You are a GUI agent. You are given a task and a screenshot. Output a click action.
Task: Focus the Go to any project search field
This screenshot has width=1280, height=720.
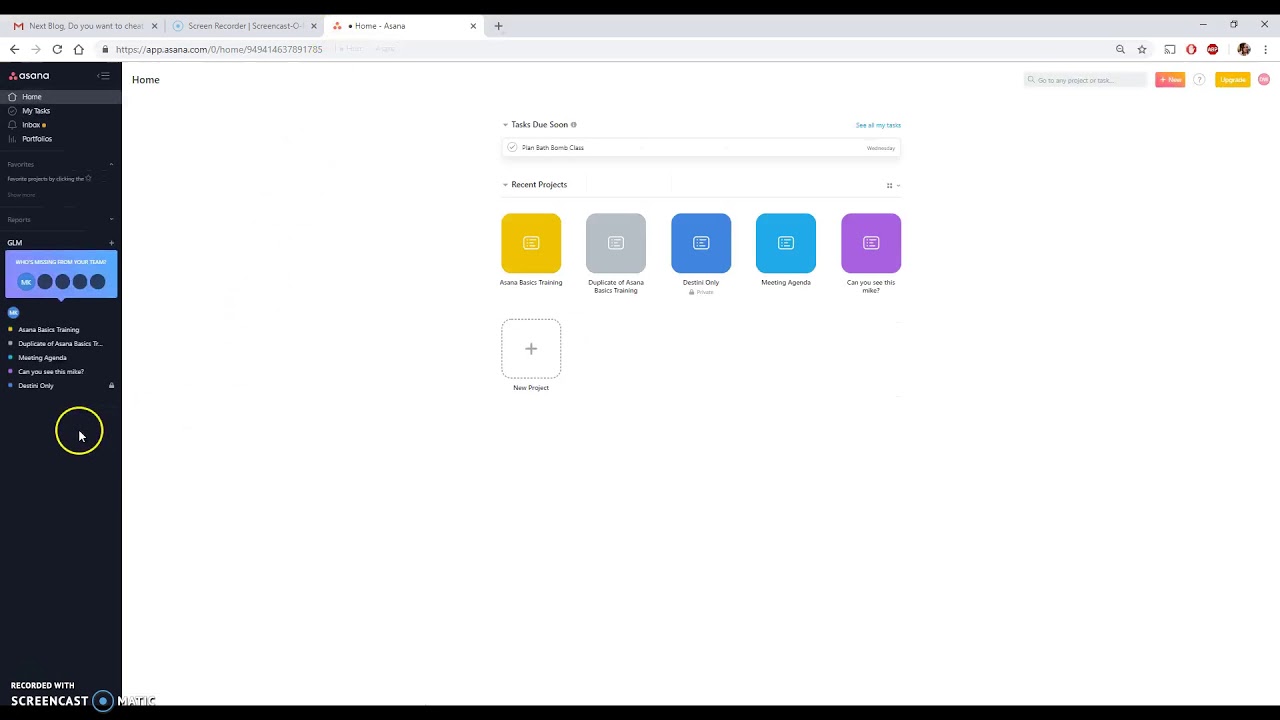(1085, 80)
